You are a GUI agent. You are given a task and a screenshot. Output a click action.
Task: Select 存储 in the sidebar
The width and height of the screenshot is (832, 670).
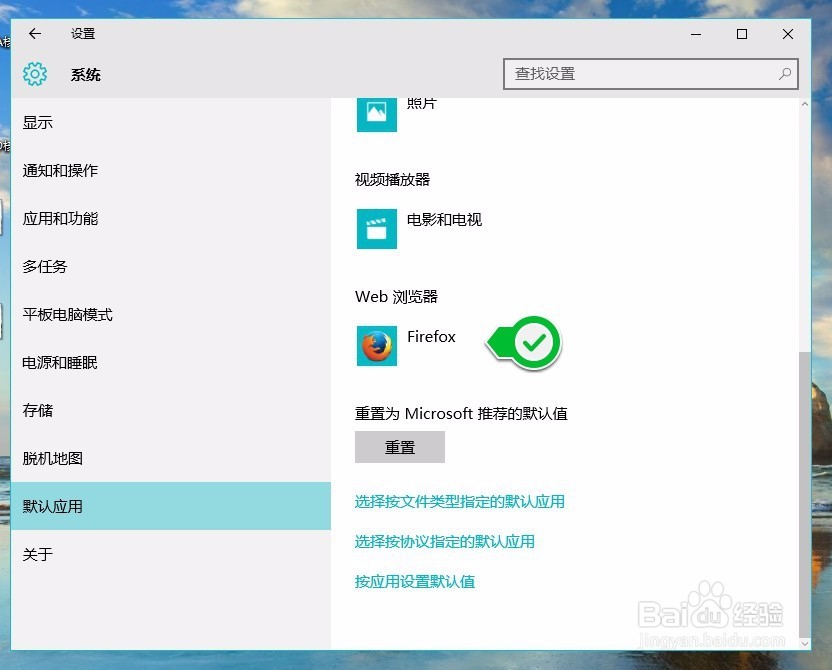[x=171, y=410]
